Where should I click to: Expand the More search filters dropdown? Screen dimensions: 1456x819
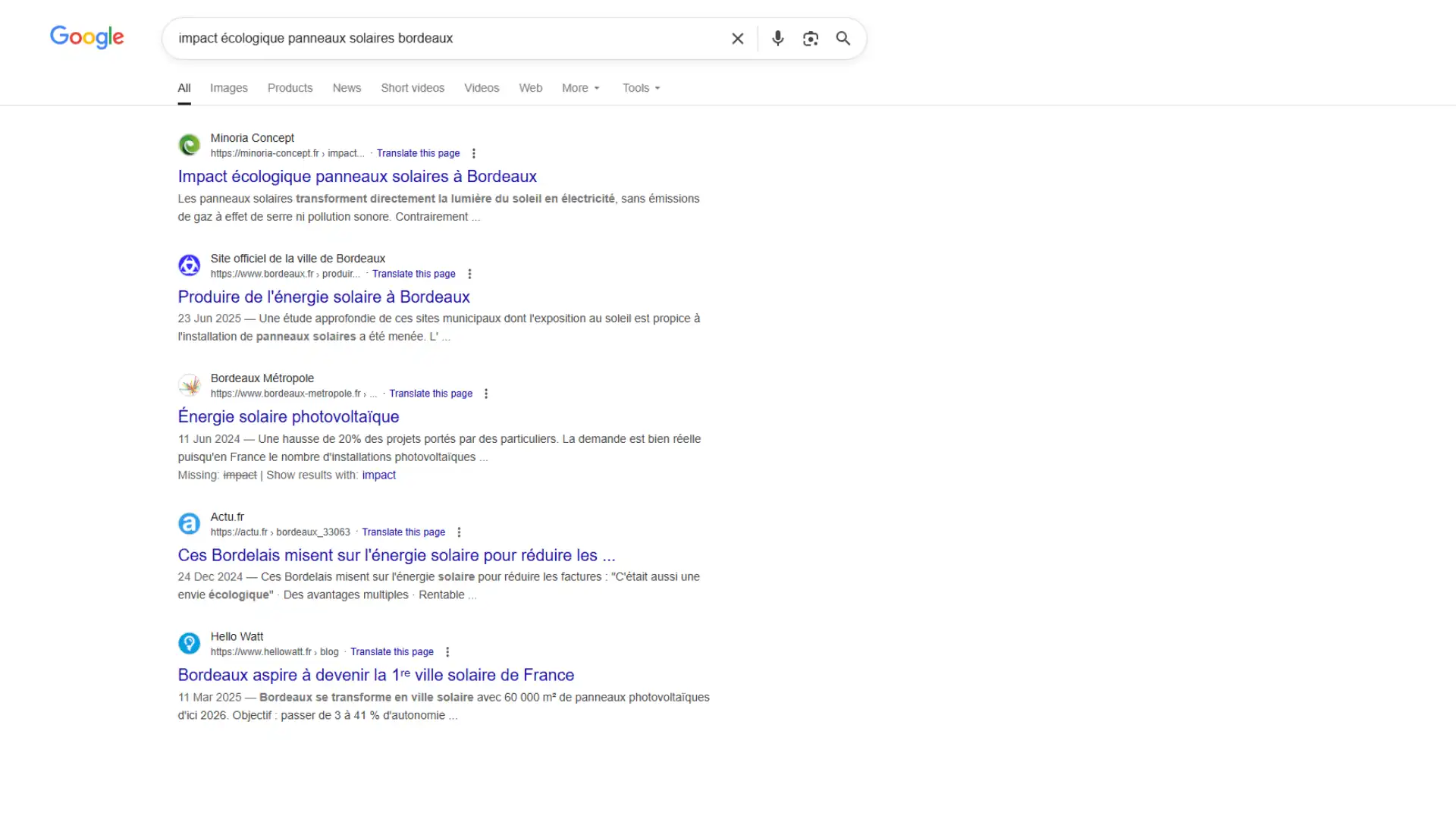coord(581,88)
